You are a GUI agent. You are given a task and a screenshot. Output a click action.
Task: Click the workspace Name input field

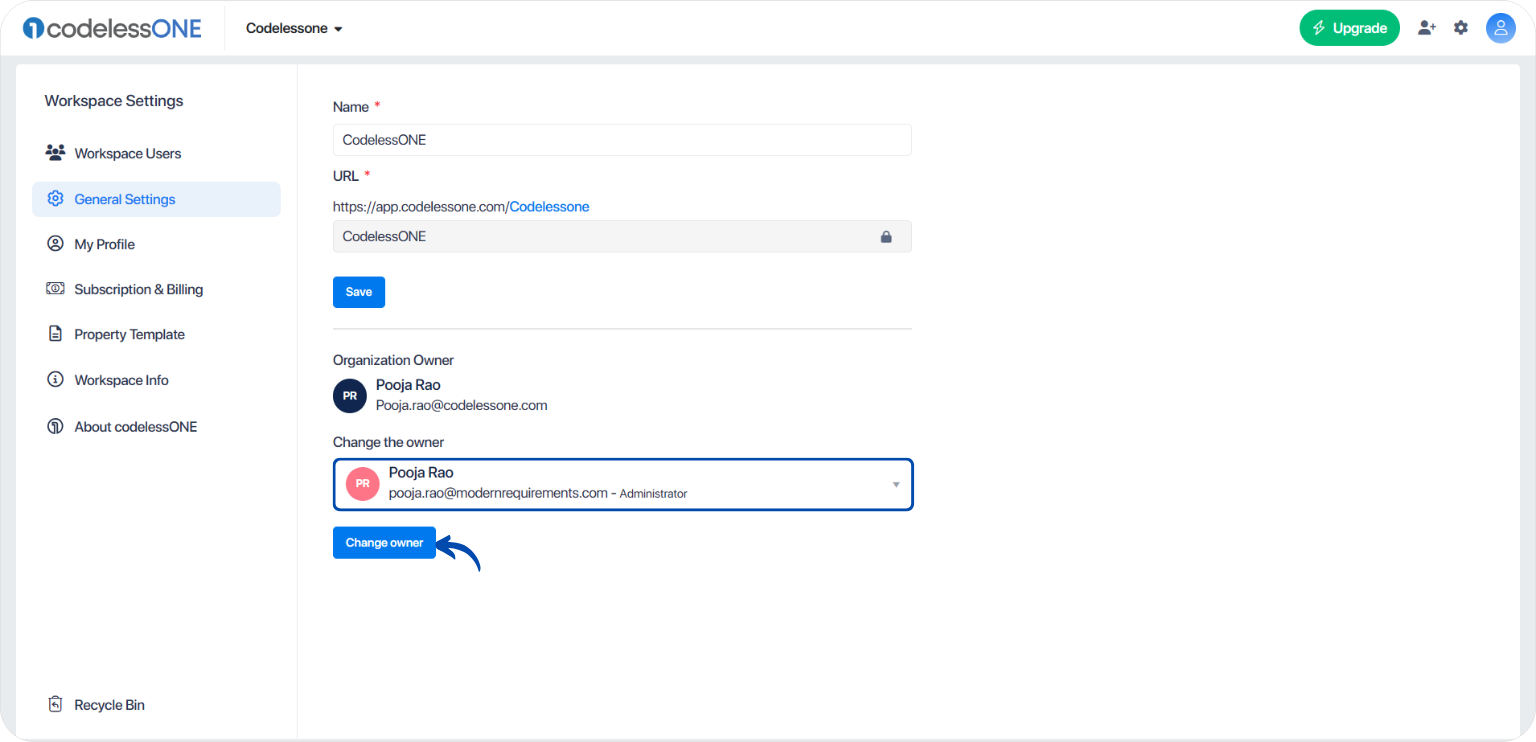click(622, 140)
